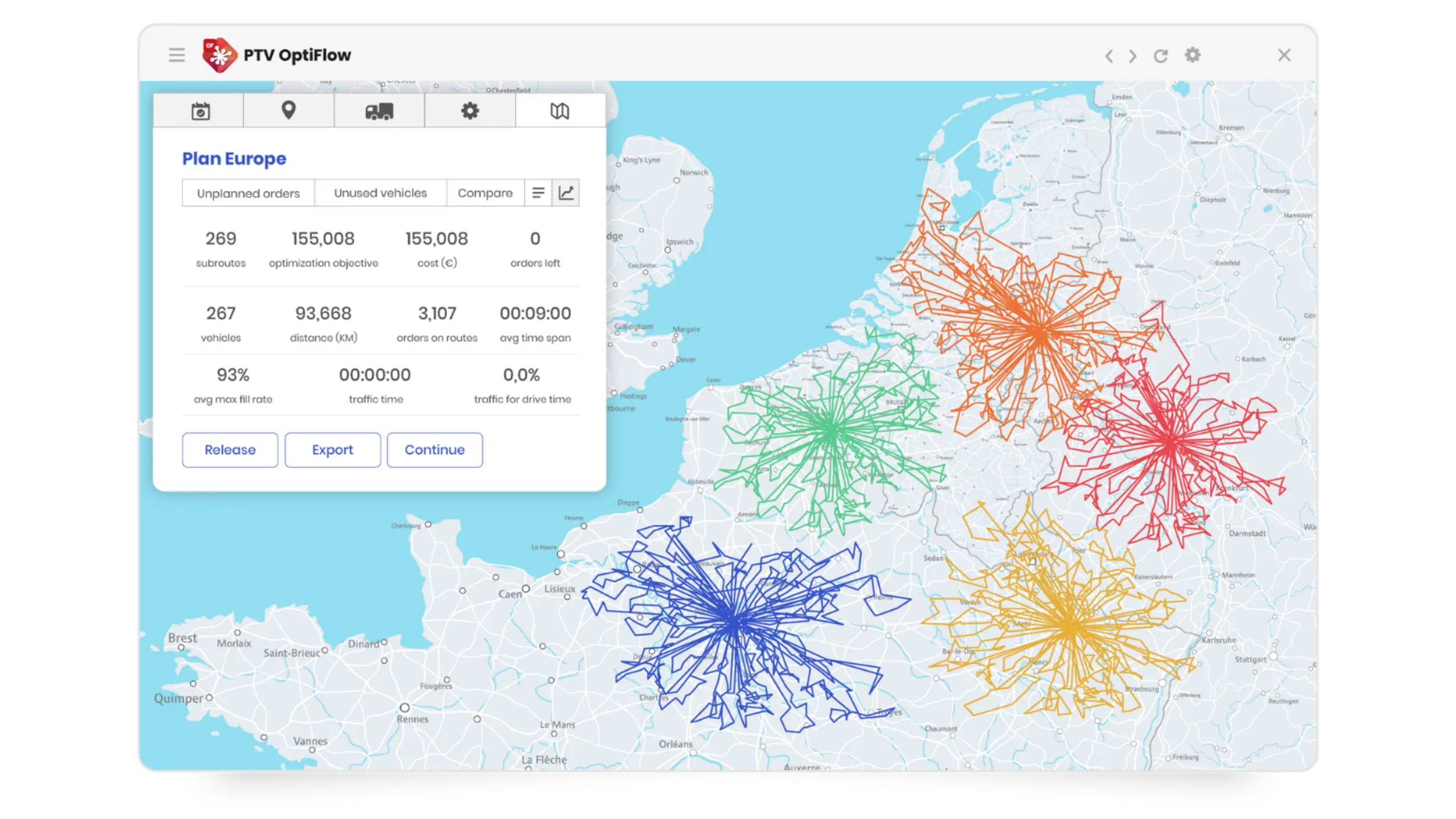Click the red route cluster hub
Screen dimensions: 1456x819
click(x=1170, y=441)
